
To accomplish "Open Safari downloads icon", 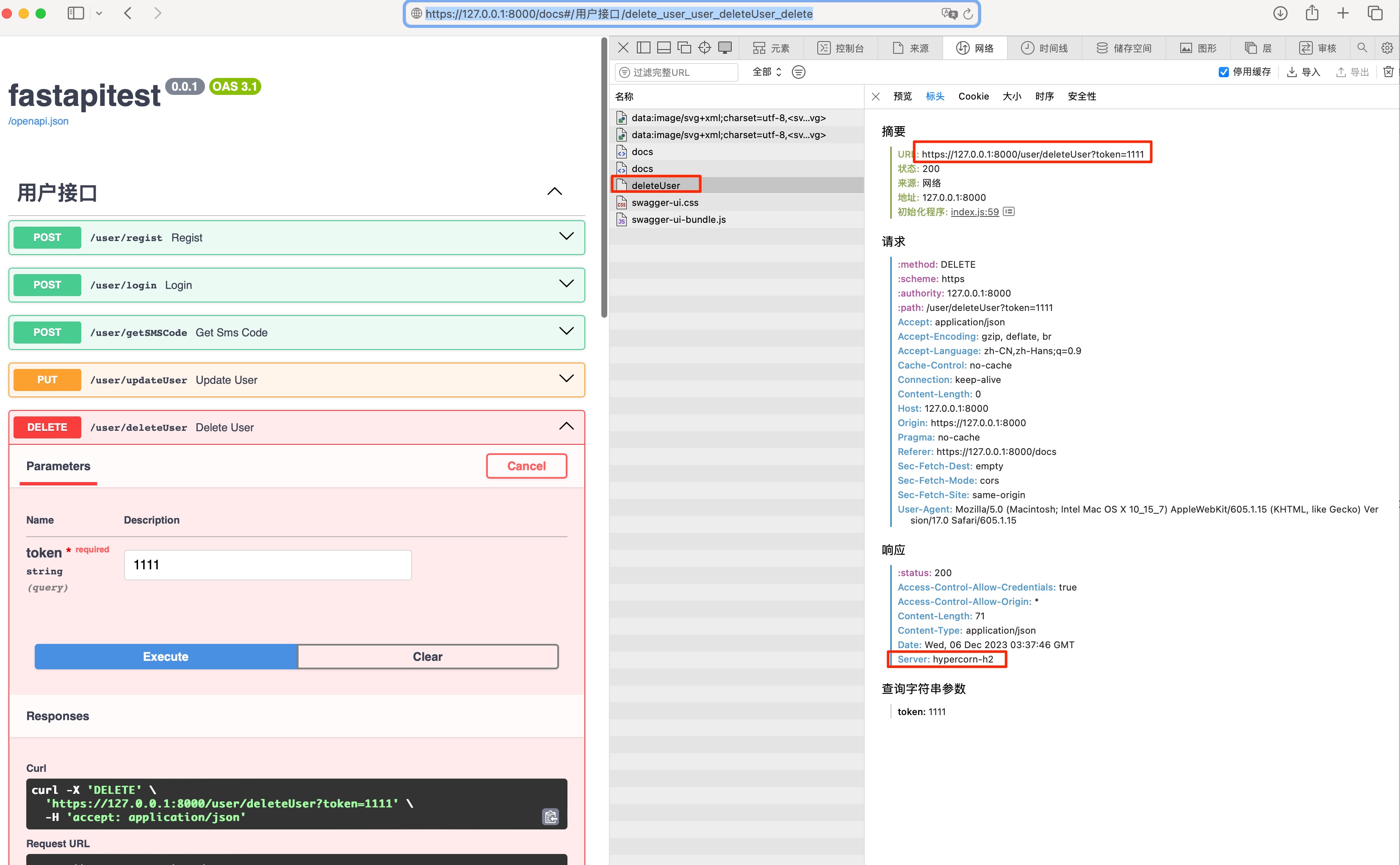I will (1281, 13).
